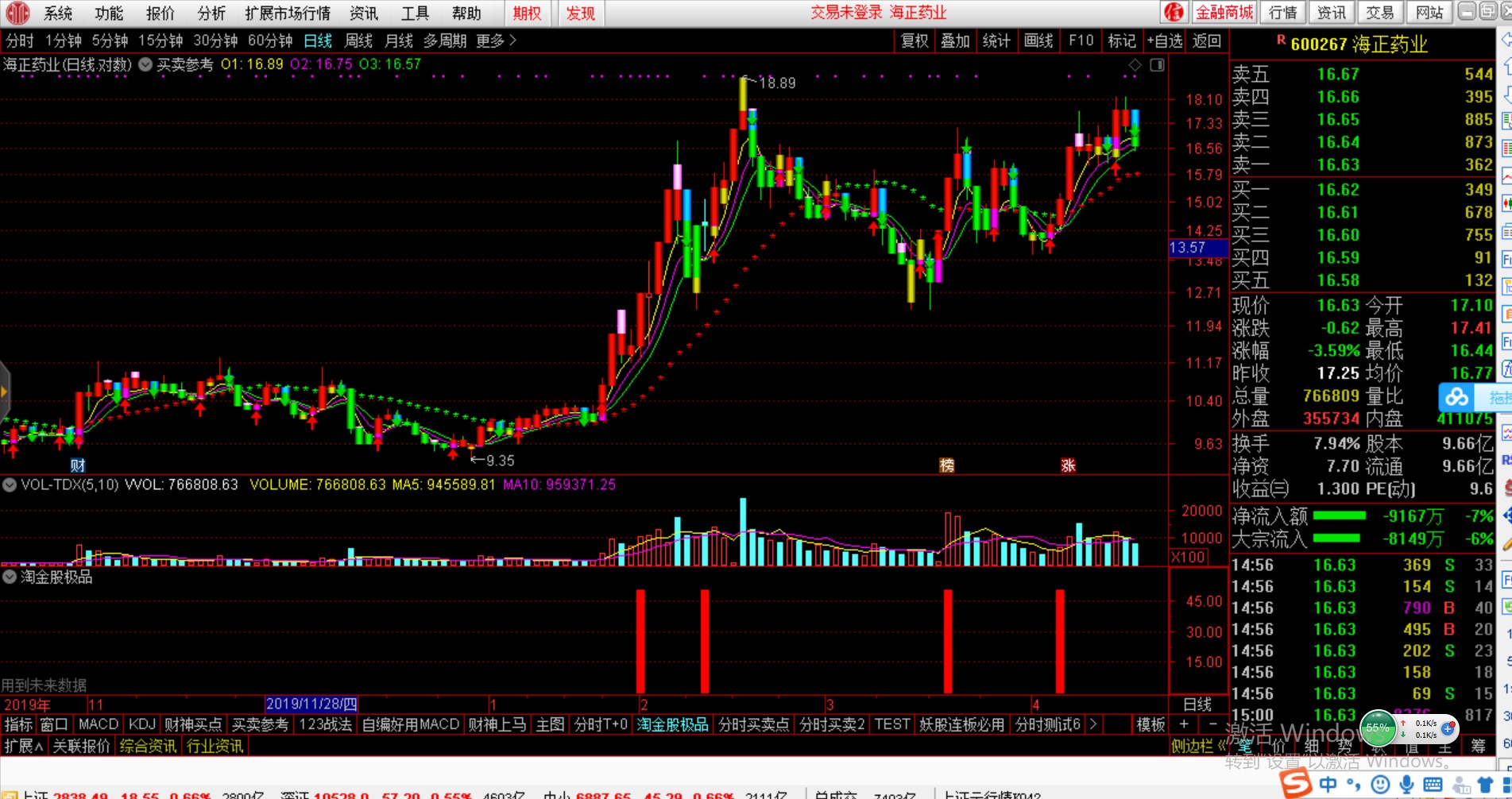The image size is (1512, 799).
Task: Open the Sogou skin shirt icon
Action: coord(1485,785)
